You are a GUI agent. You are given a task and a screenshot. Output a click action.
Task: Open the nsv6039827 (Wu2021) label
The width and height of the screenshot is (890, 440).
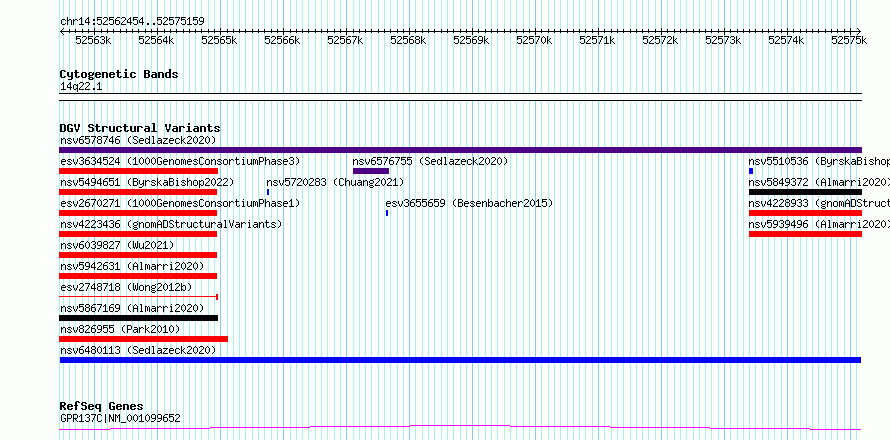[x=117, y=245]
